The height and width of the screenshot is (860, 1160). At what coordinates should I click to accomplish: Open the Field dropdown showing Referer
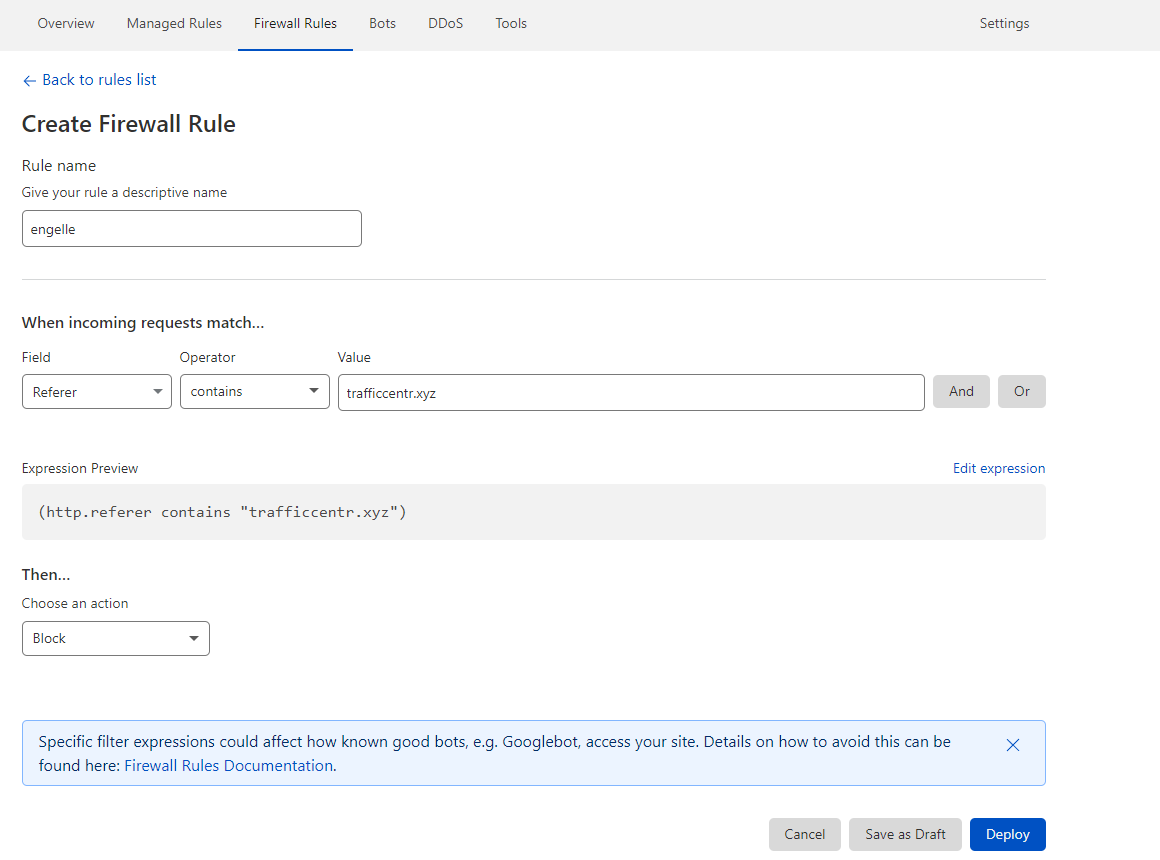tap(97, 392)
